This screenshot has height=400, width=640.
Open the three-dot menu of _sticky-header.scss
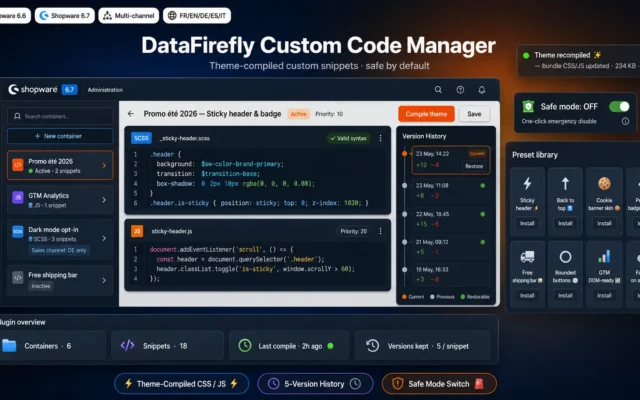click(380, 138)
